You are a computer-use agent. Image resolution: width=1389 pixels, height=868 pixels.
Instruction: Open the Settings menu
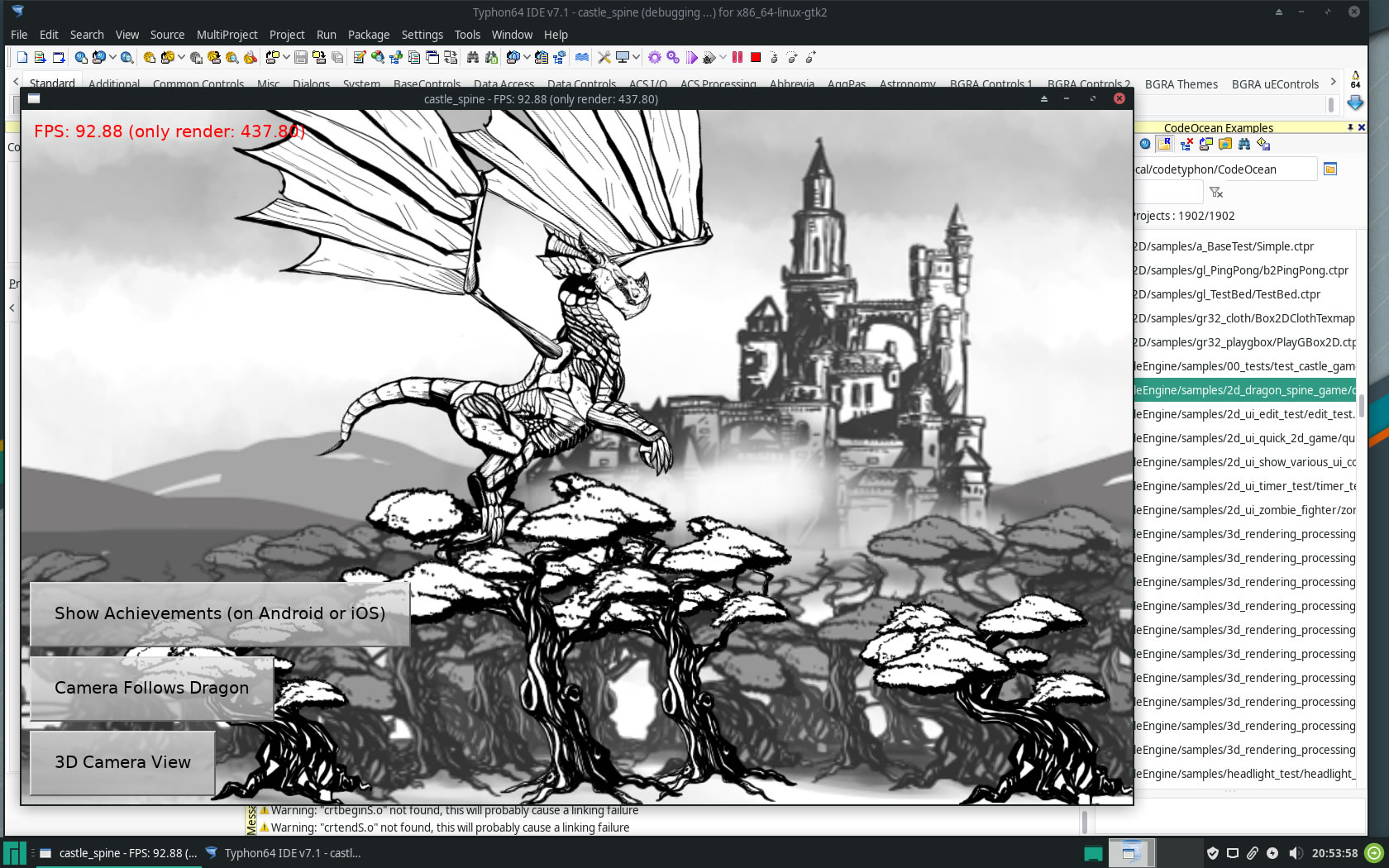click(422, 35)
